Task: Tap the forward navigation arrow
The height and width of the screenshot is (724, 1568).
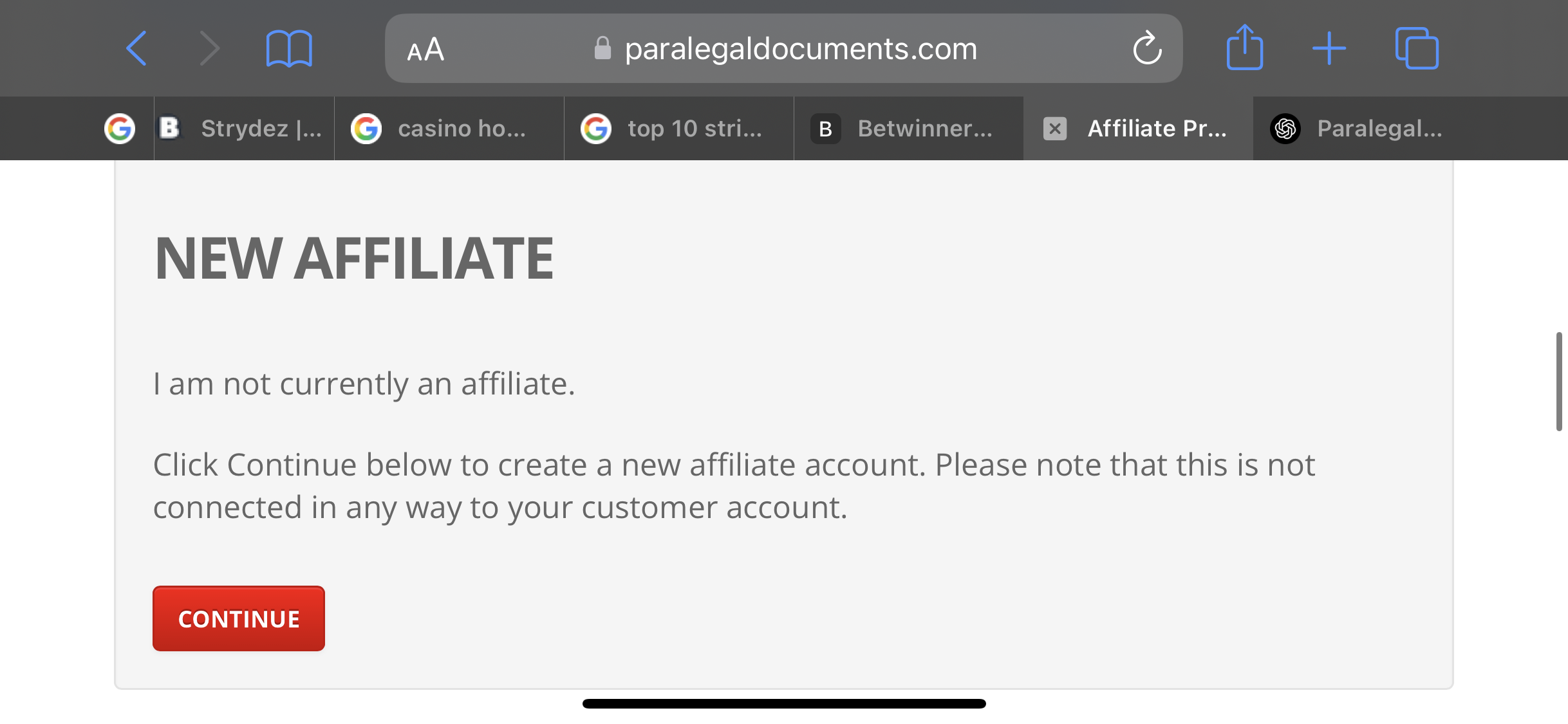Action: (x=210, y=48)
